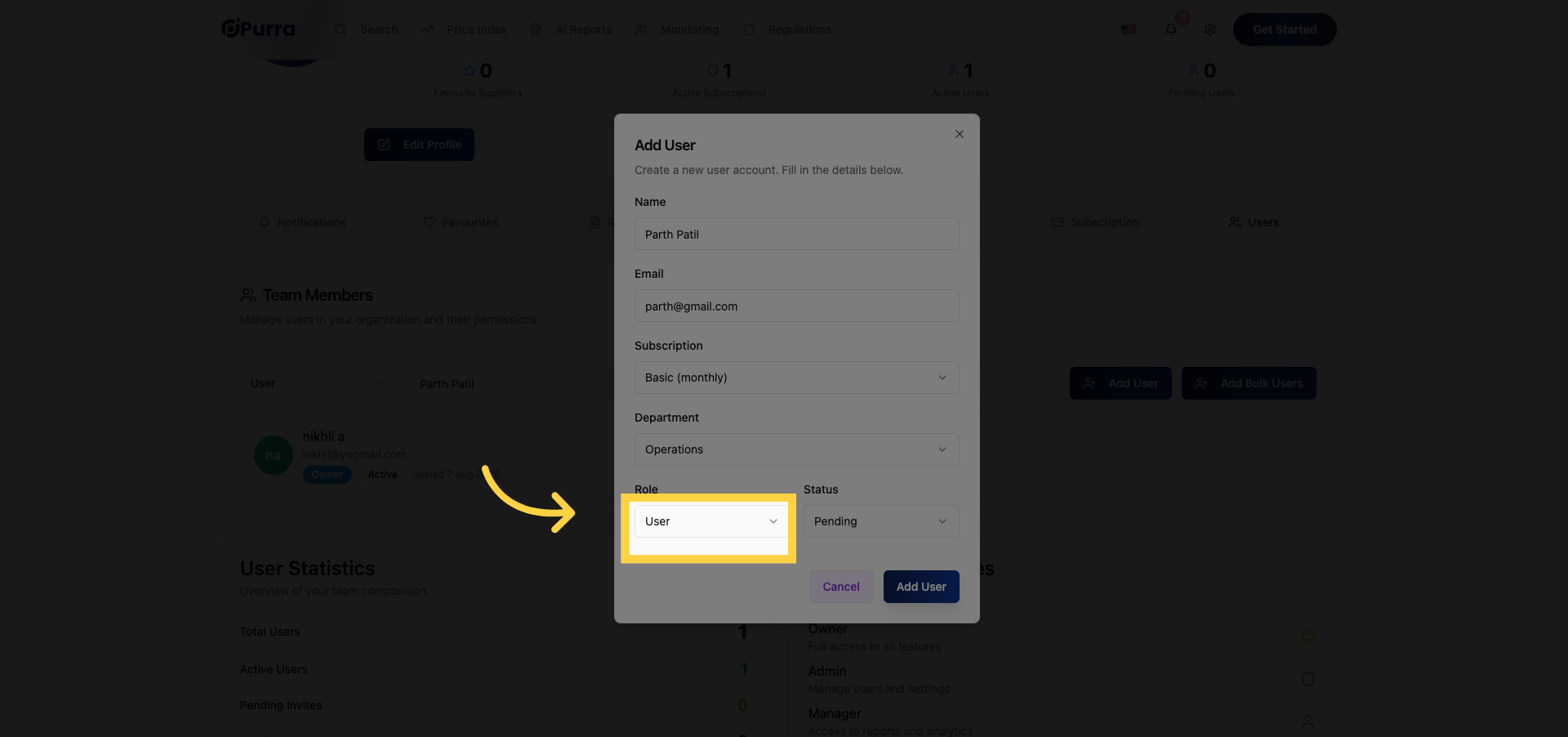Click the Favourites tab heart icon

pyautogui.click(x=430, y=222)
